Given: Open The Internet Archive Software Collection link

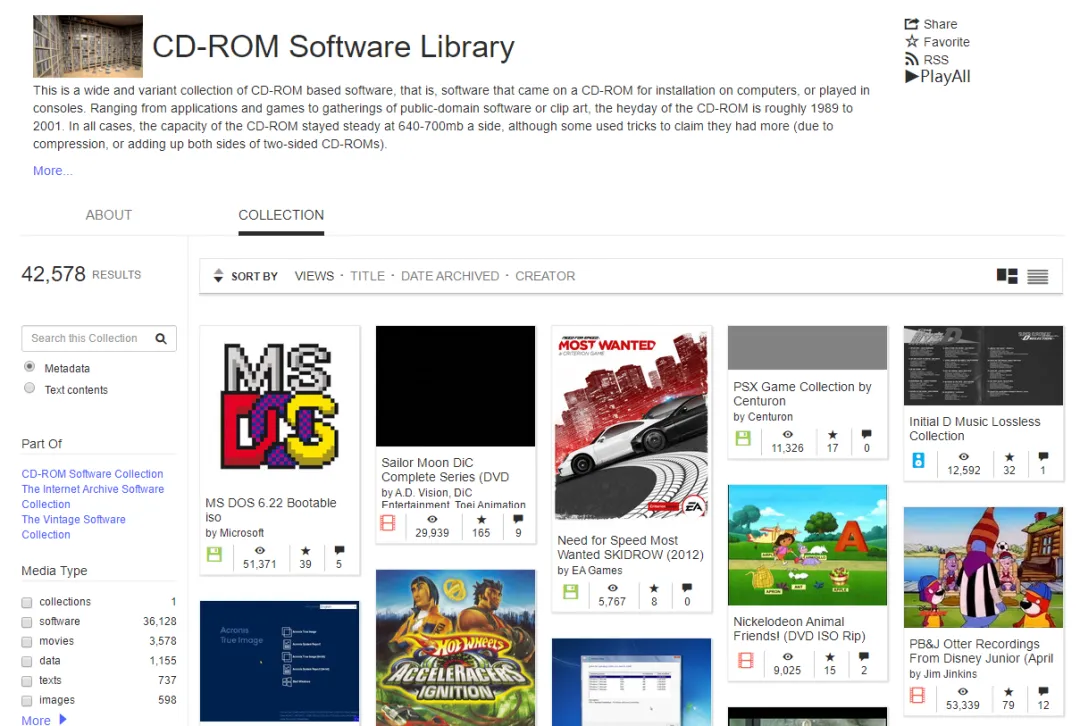Looking at the screenshot, I should pos(92,497).
